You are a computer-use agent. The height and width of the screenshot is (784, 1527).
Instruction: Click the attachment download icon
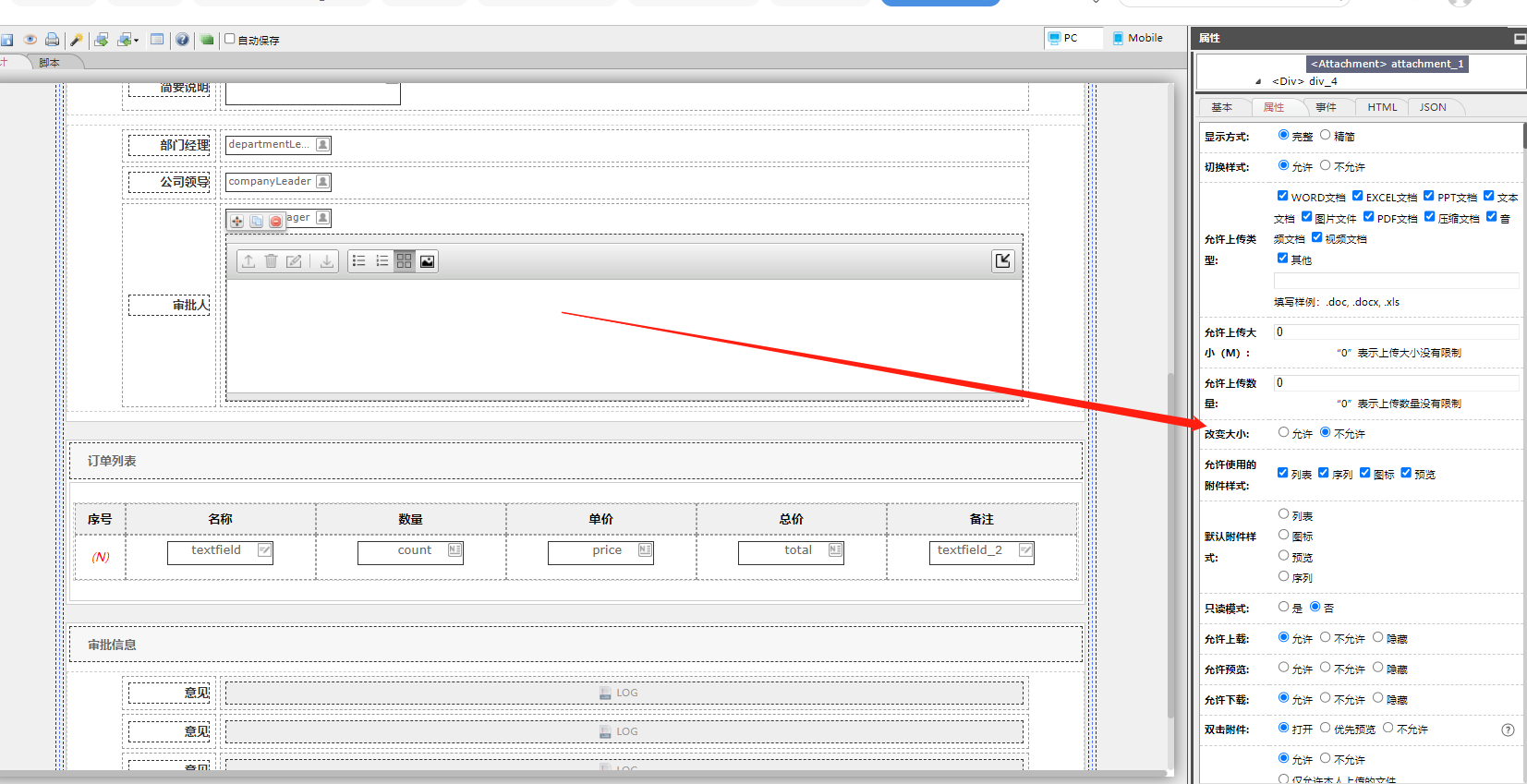tap(327, 261)
